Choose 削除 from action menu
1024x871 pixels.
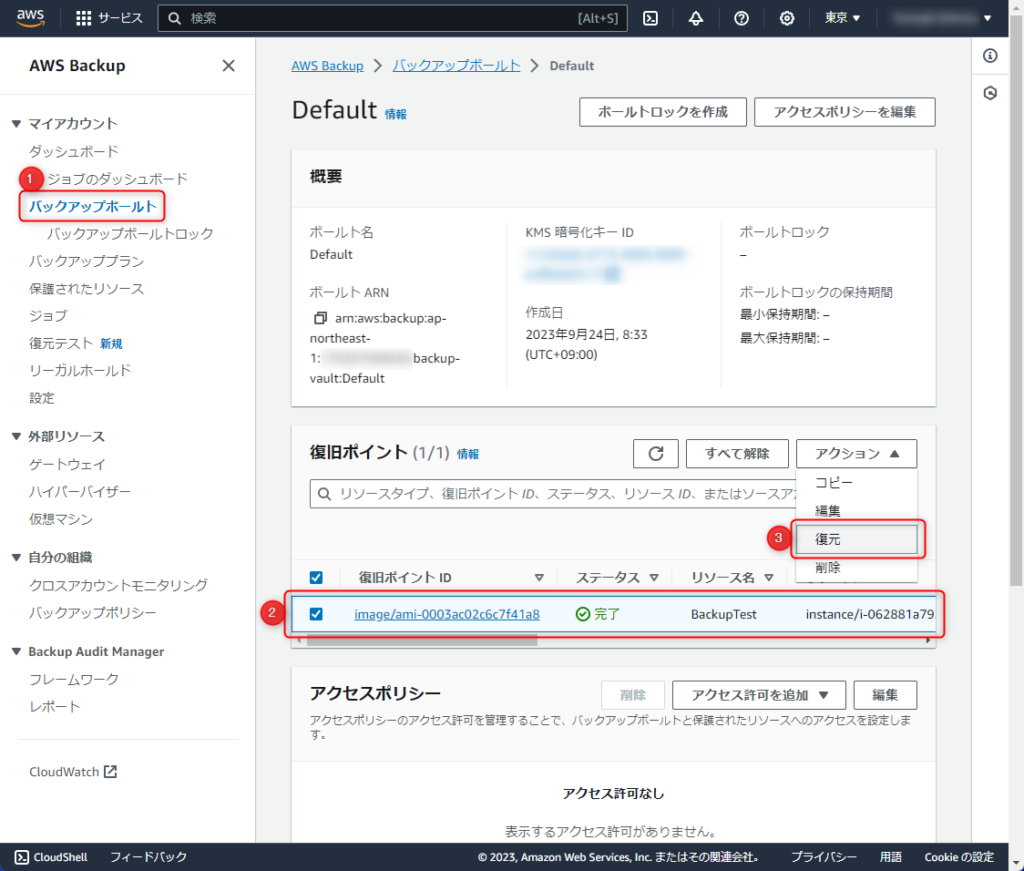point(856,567)
